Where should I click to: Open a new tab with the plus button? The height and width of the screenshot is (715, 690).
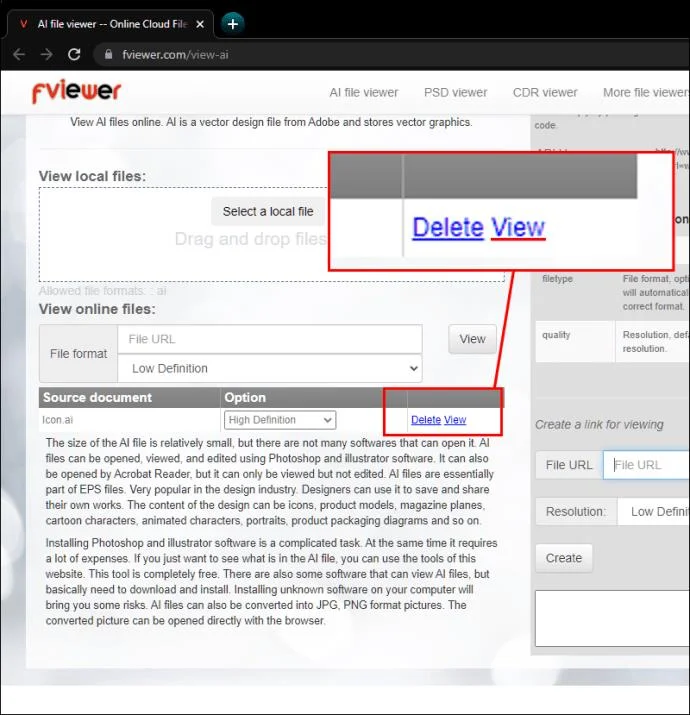(x=233, y=24)
